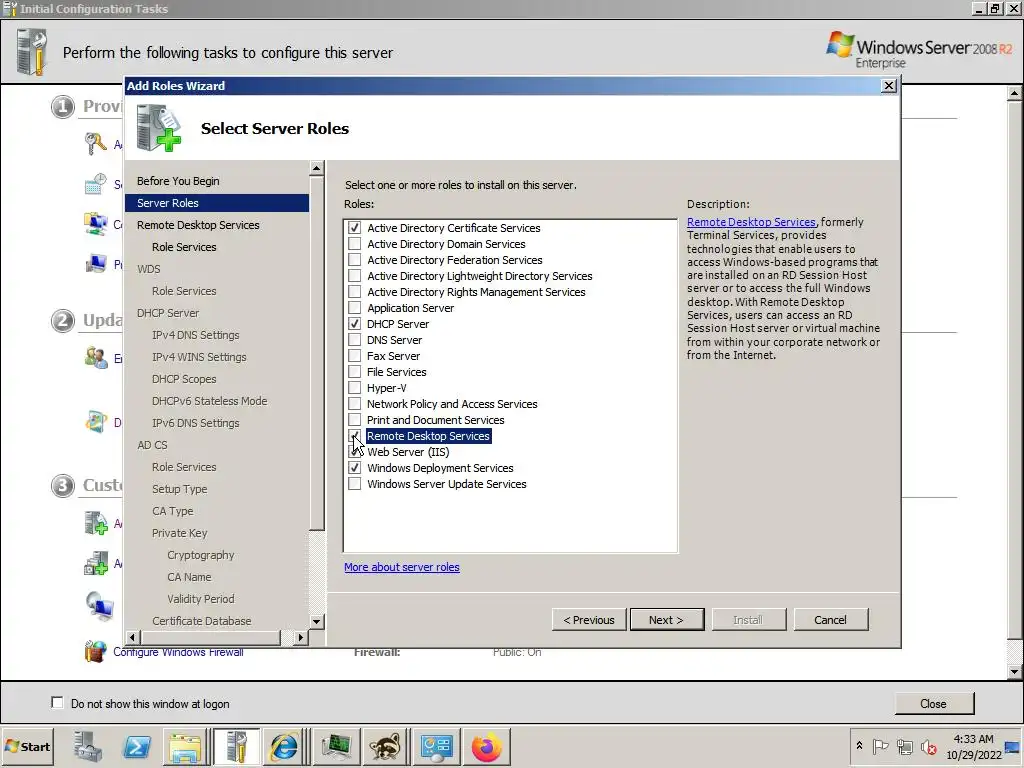The image size is (1024, 768).
Task: Select DHCP Scopes step
Action: point(184,379)
